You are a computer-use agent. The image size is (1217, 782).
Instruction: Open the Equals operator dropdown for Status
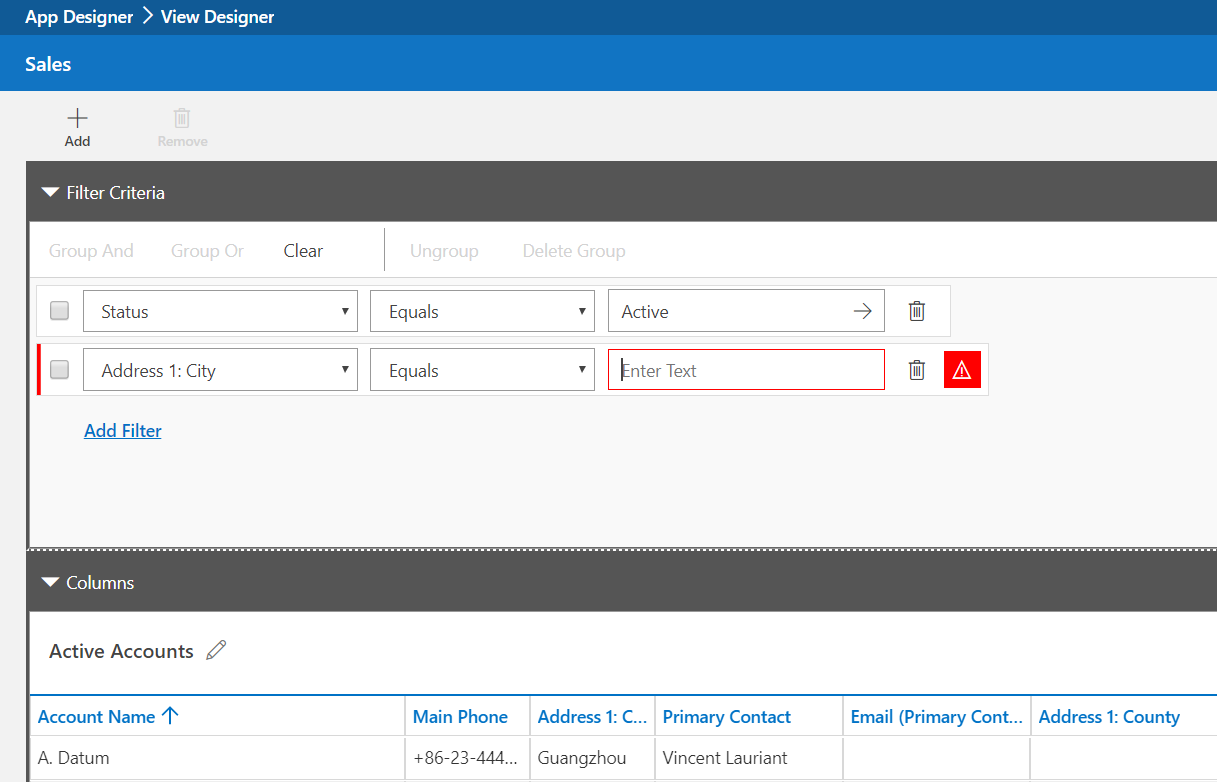click(x=482, y=311)
